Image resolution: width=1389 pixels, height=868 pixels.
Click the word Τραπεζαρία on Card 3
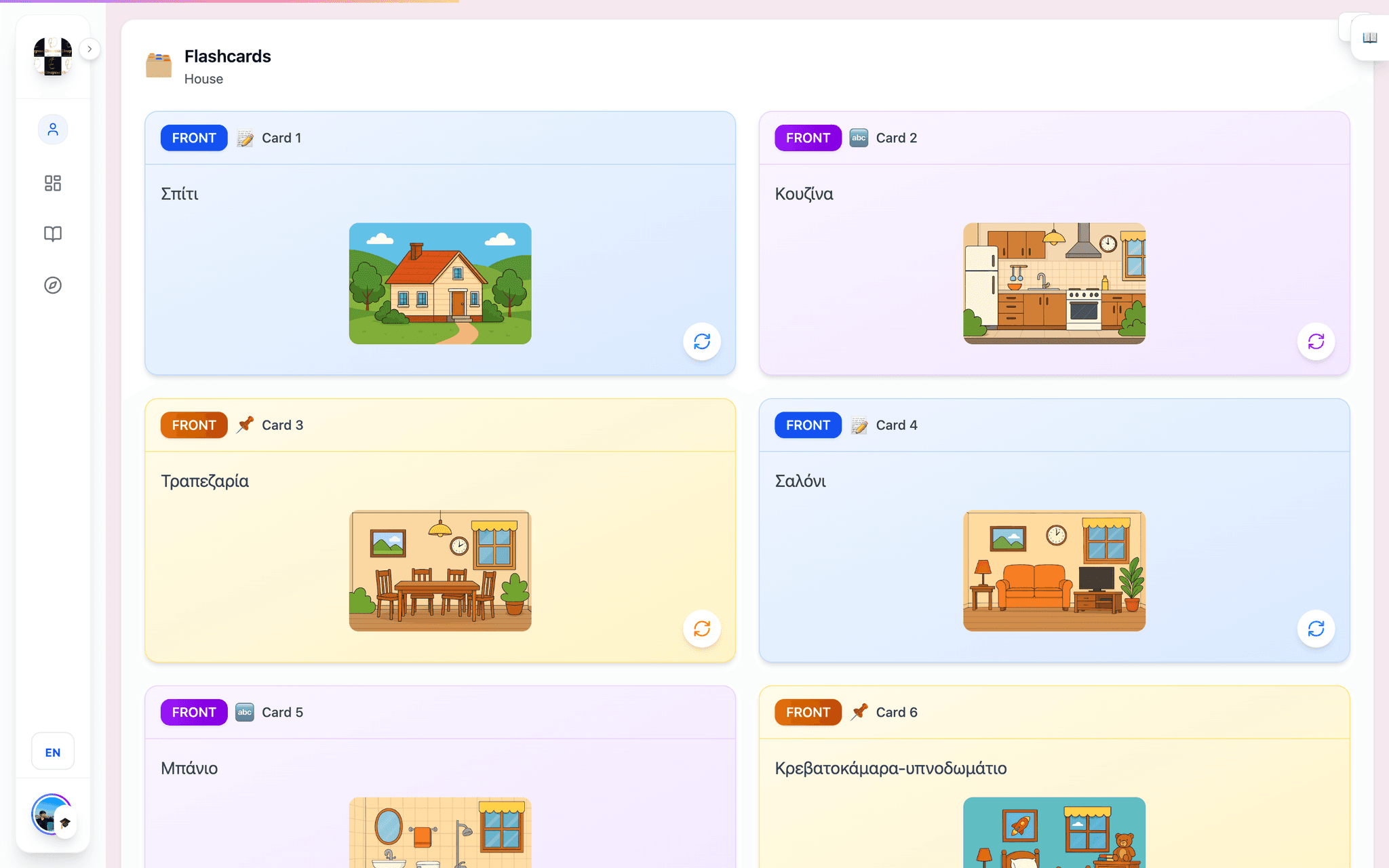(x=205, y=481)
